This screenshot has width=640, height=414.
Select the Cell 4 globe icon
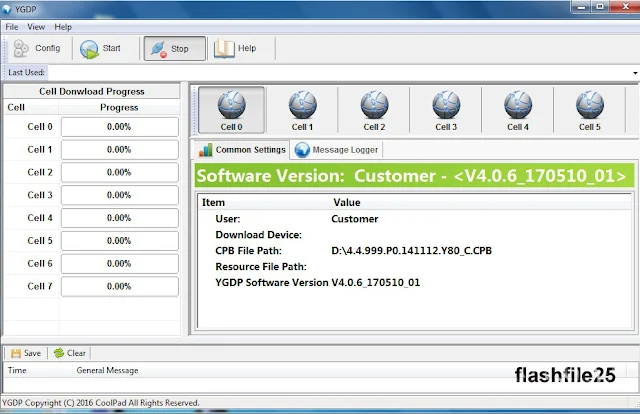tap(518, 105)
